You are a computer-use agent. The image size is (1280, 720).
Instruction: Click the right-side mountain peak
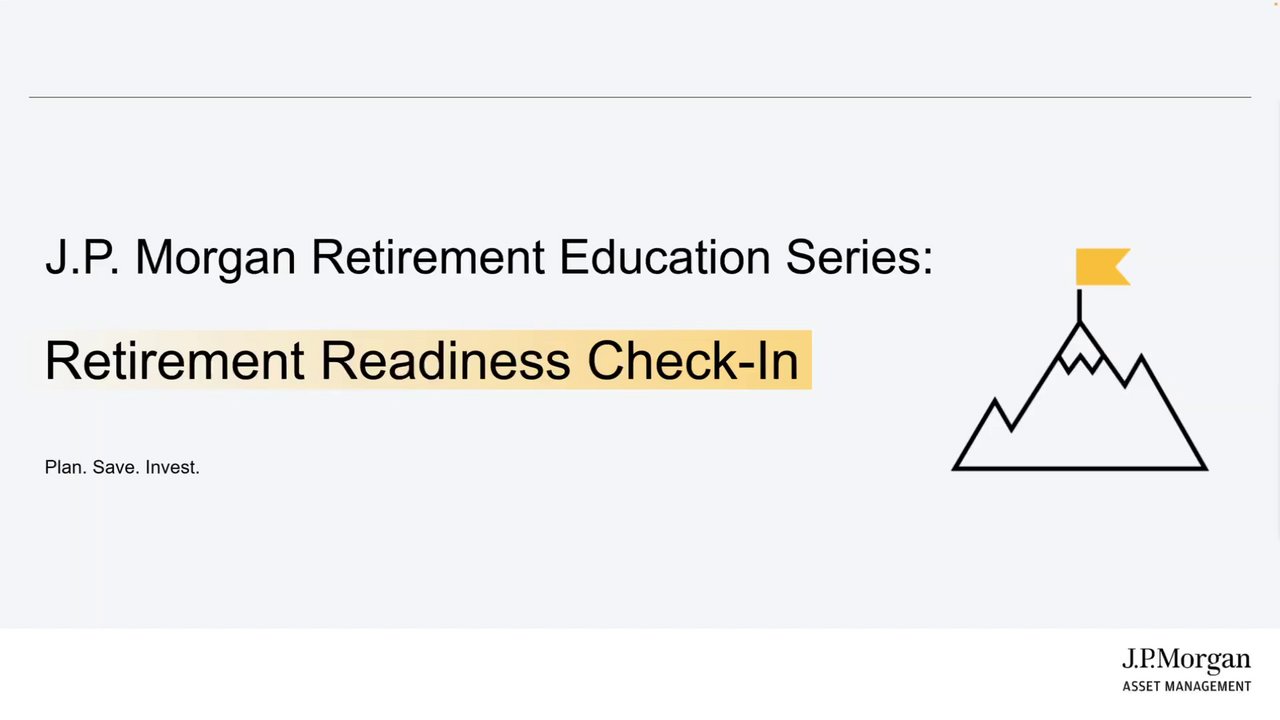pyautogui.click(x=1141, y=360)
